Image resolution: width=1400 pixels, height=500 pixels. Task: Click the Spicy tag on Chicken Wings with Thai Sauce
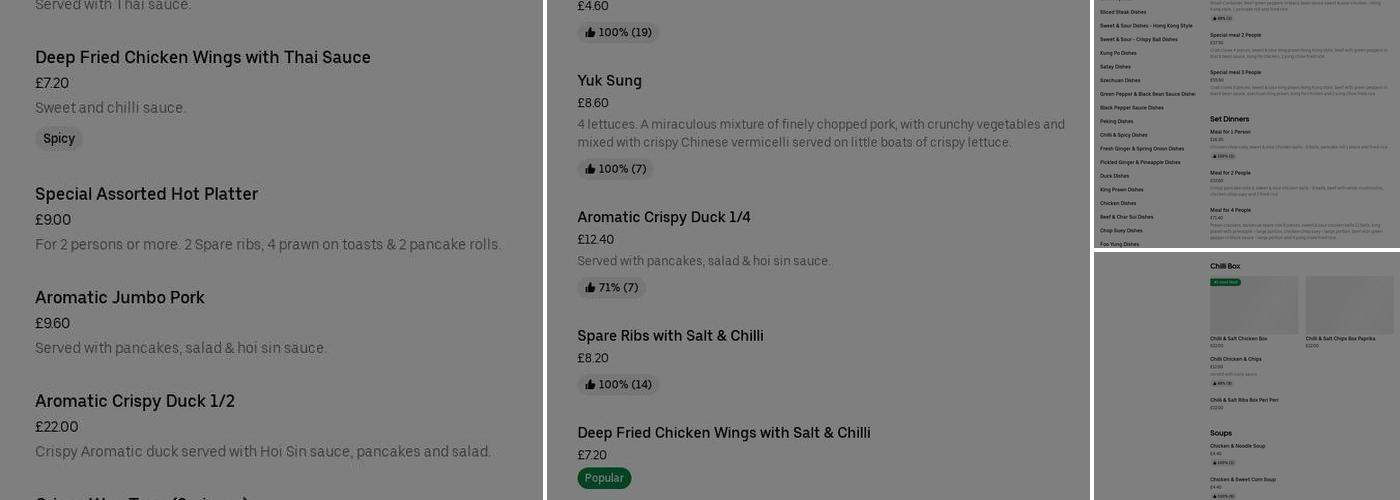59,139
